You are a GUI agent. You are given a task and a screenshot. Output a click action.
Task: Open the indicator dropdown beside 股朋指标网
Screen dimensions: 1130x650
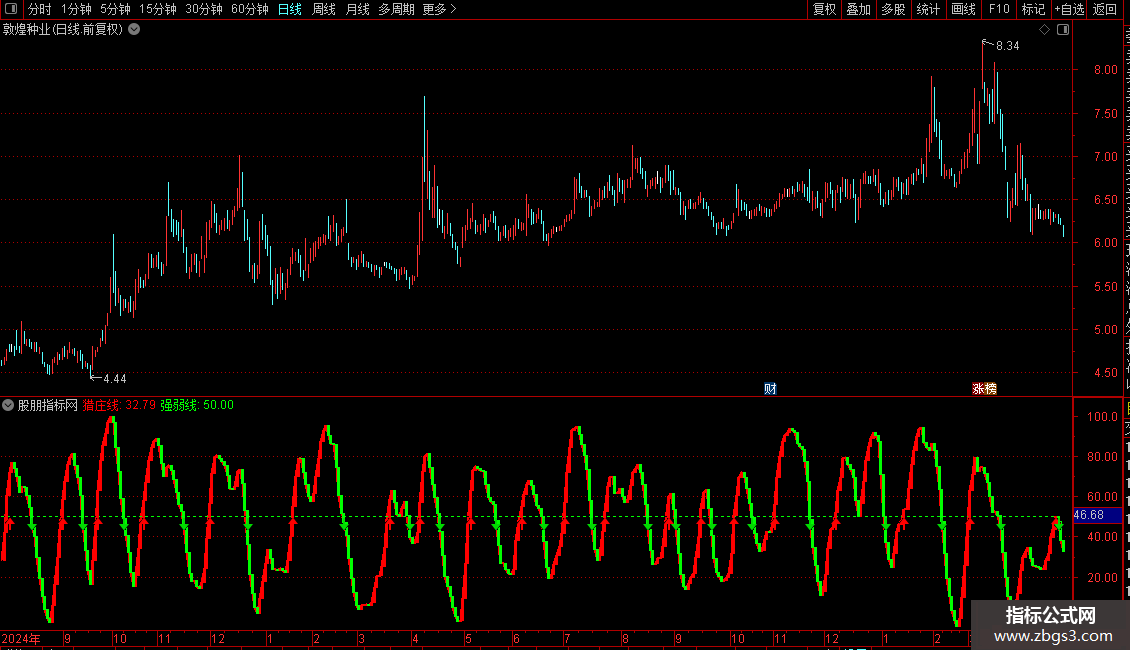click(x=8, y=405)
